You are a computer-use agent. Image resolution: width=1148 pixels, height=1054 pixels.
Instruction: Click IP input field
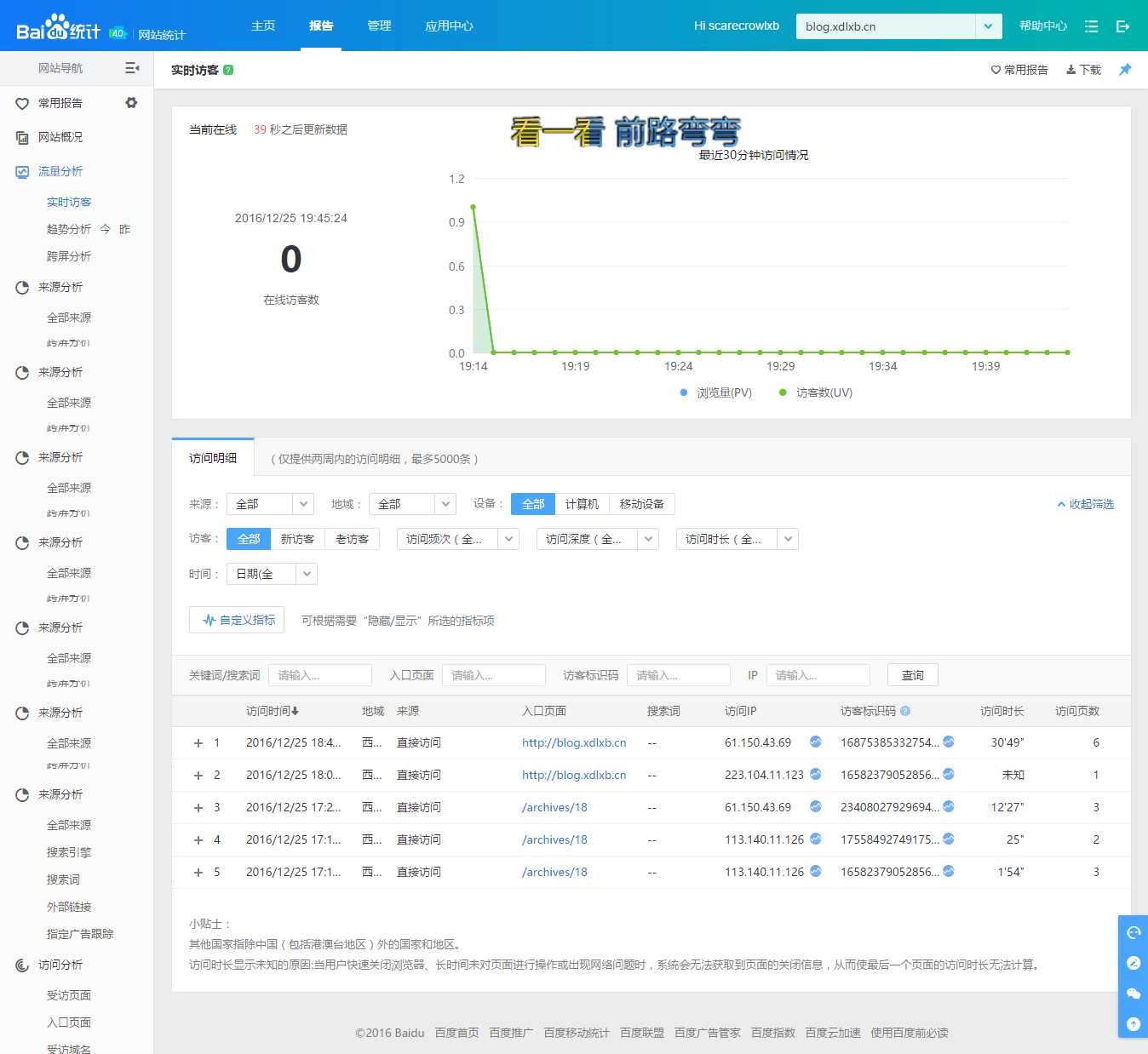818,675
